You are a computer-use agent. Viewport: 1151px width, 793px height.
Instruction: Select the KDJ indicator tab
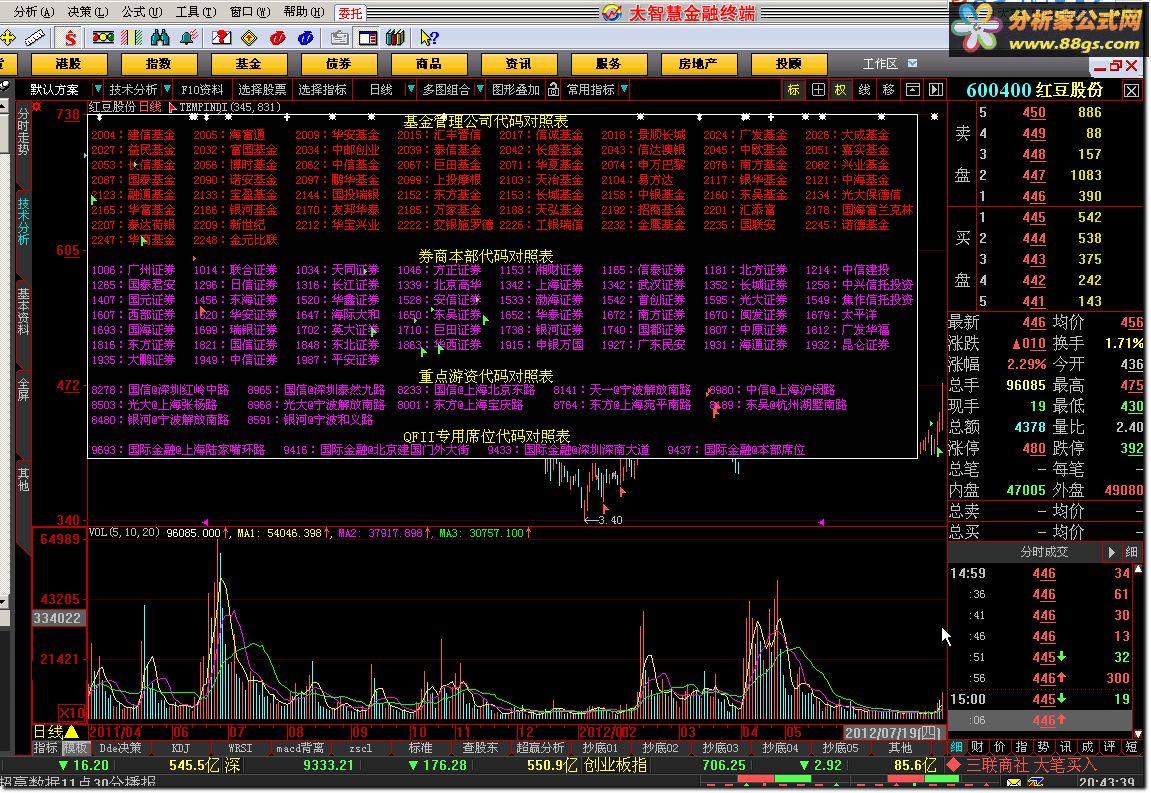(x=181, y=748)
